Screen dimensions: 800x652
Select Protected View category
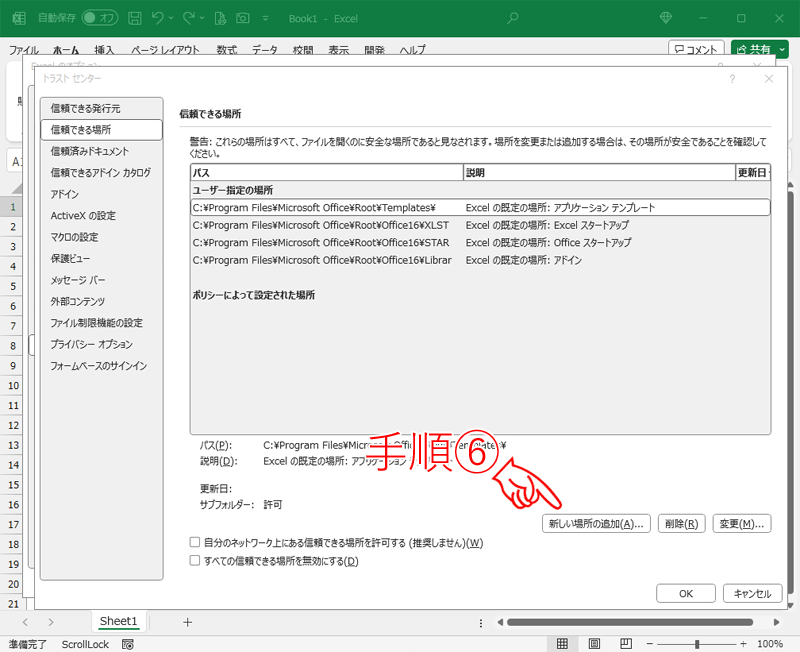click(102, 258)
